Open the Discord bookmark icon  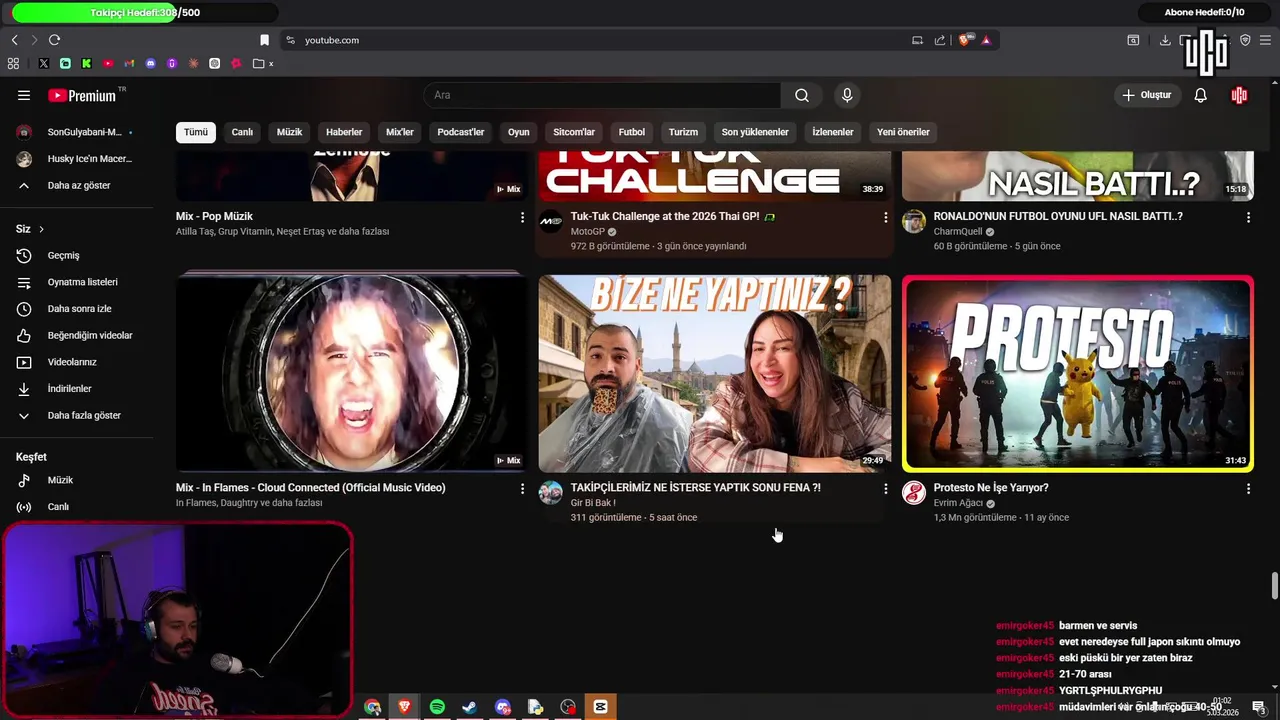[151, 63]
